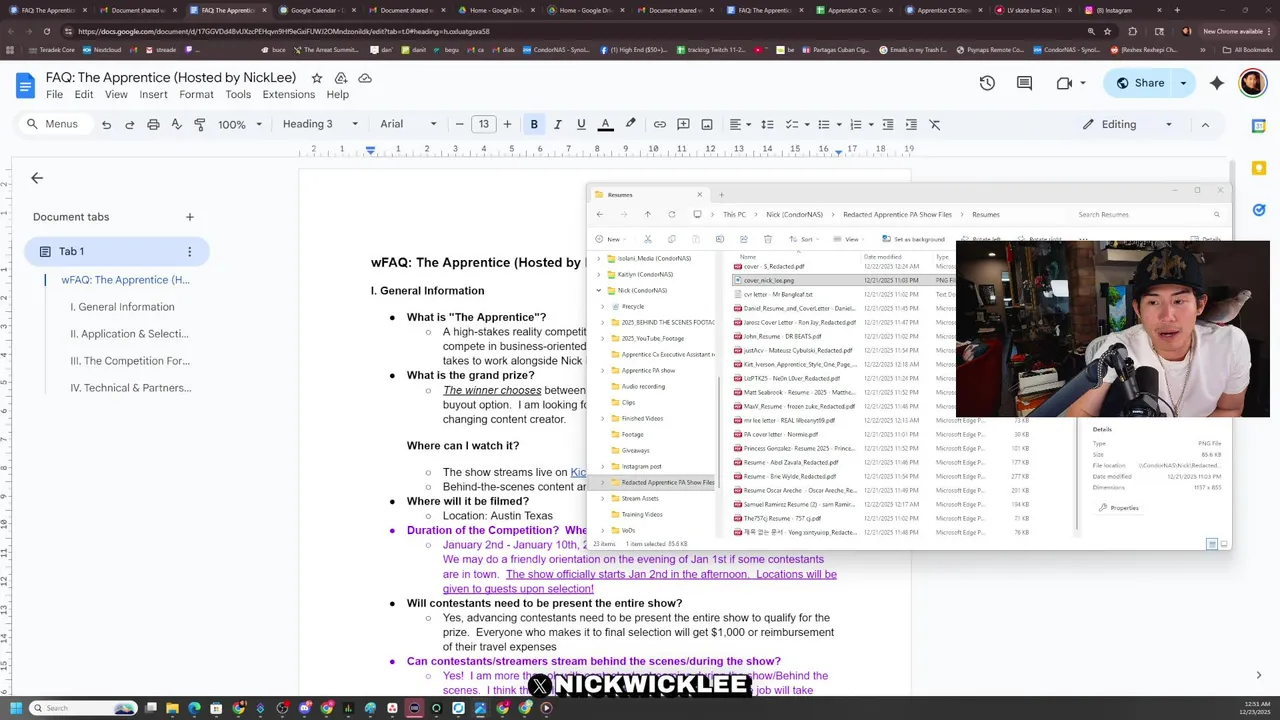The height and width of the screenshot is (720, 1280).
Task: Undo the last edit in Google Docs
Action: [x=106, y=124]
